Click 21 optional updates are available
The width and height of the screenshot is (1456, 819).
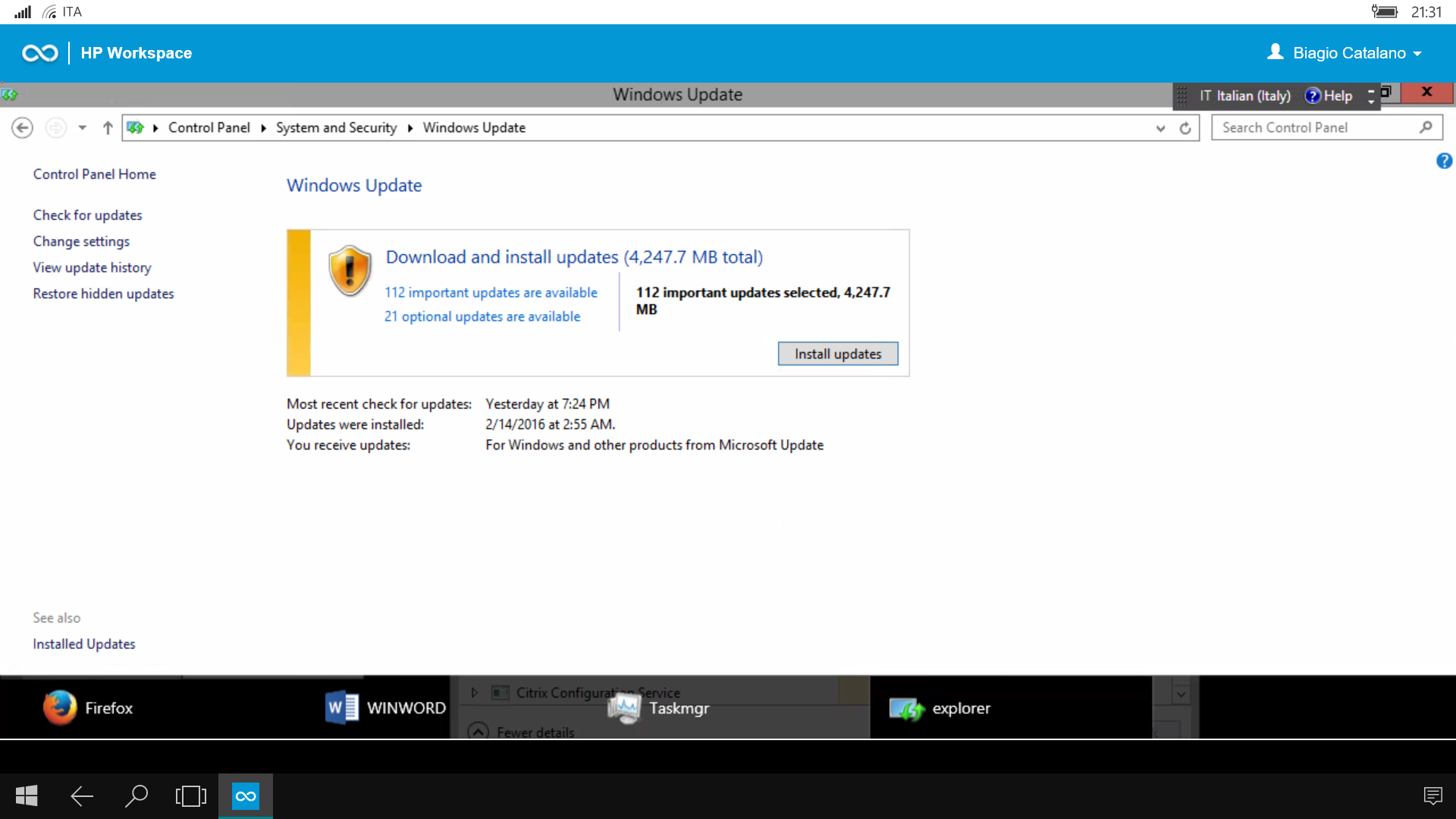[482, 316]
